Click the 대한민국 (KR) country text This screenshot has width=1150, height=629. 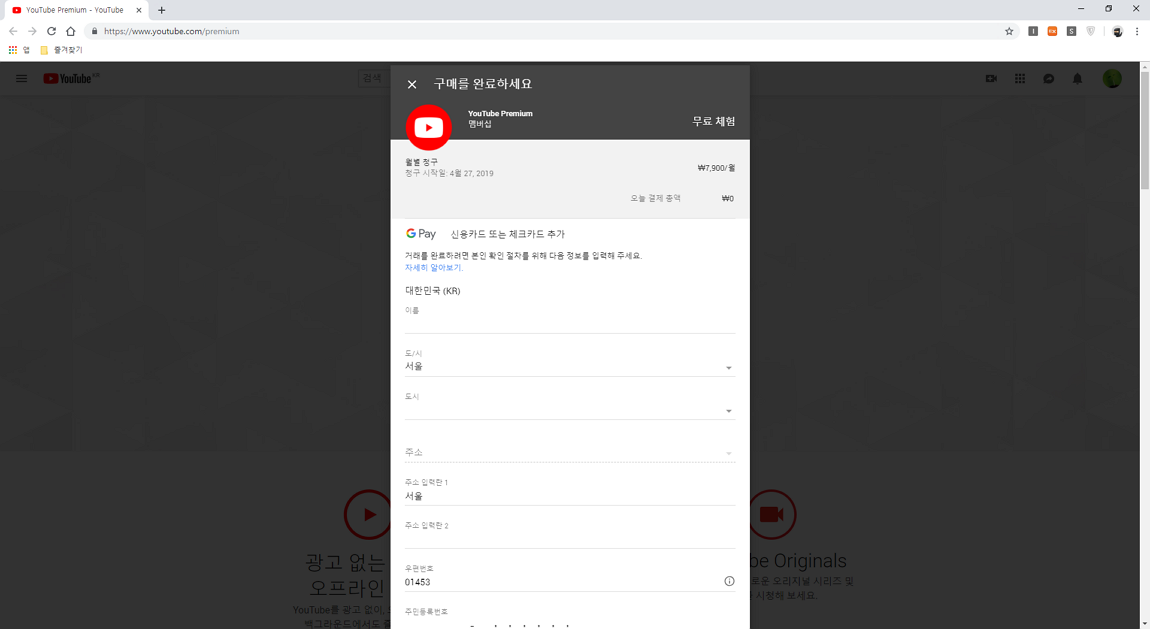point(433,291)
